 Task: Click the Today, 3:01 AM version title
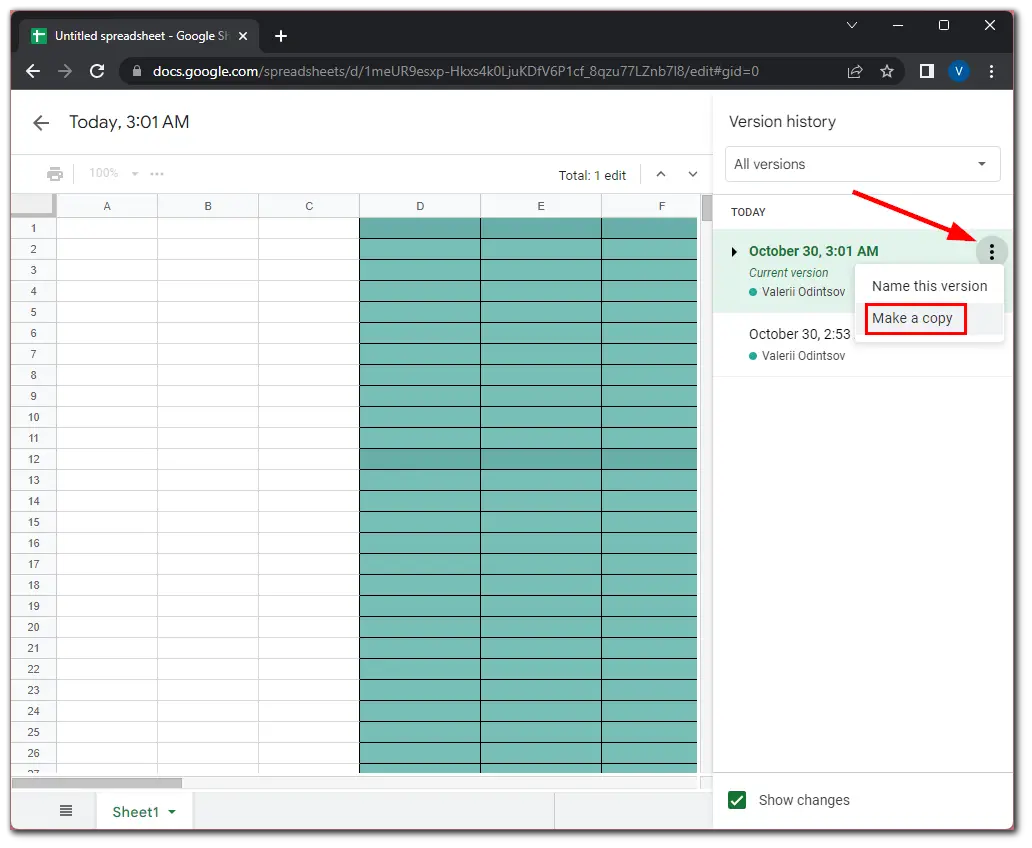129,122
